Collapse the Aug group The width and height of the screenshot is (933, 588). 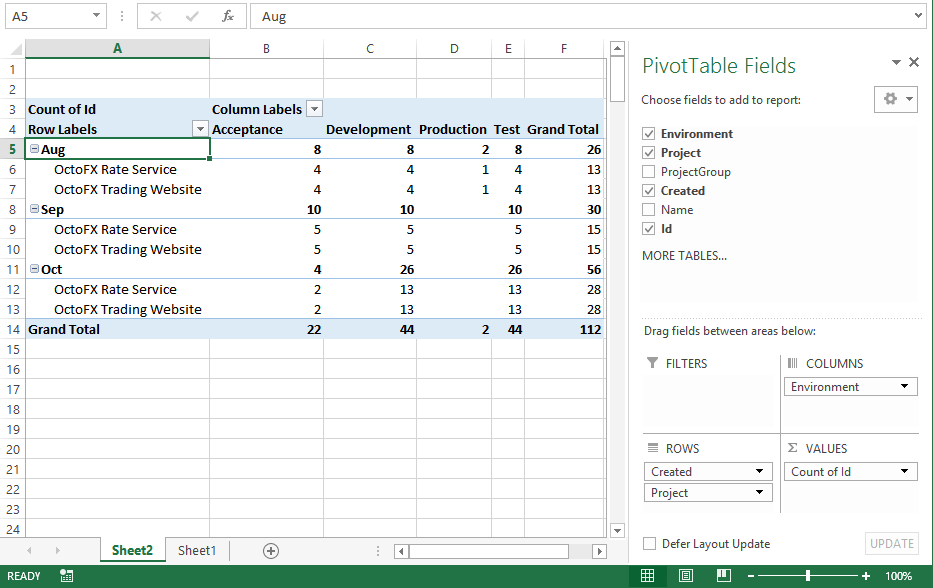pyautogui.click(x=35, y=149)
